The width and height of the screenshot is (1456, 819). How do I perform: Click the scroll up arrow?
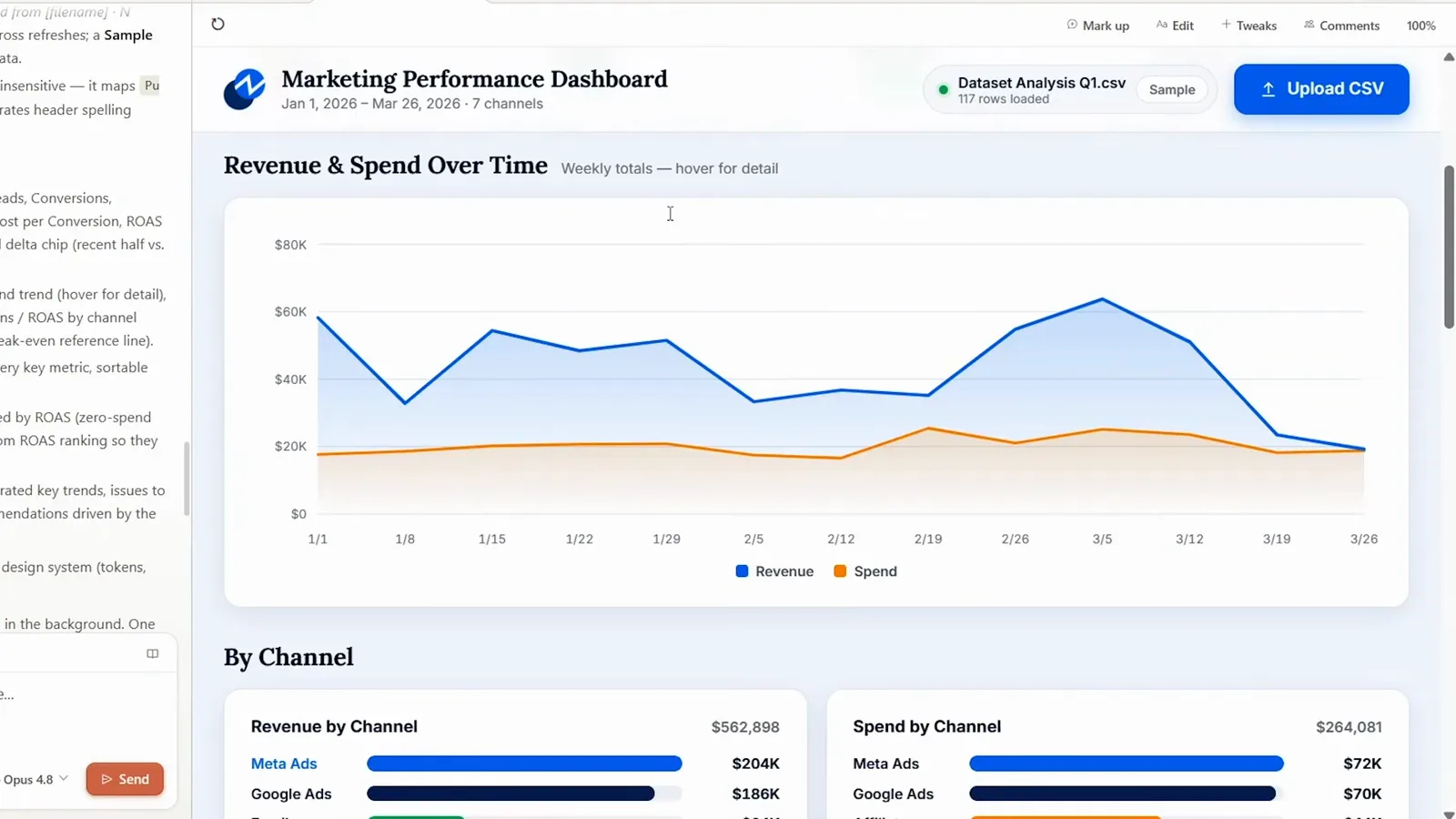[1449, 57]
